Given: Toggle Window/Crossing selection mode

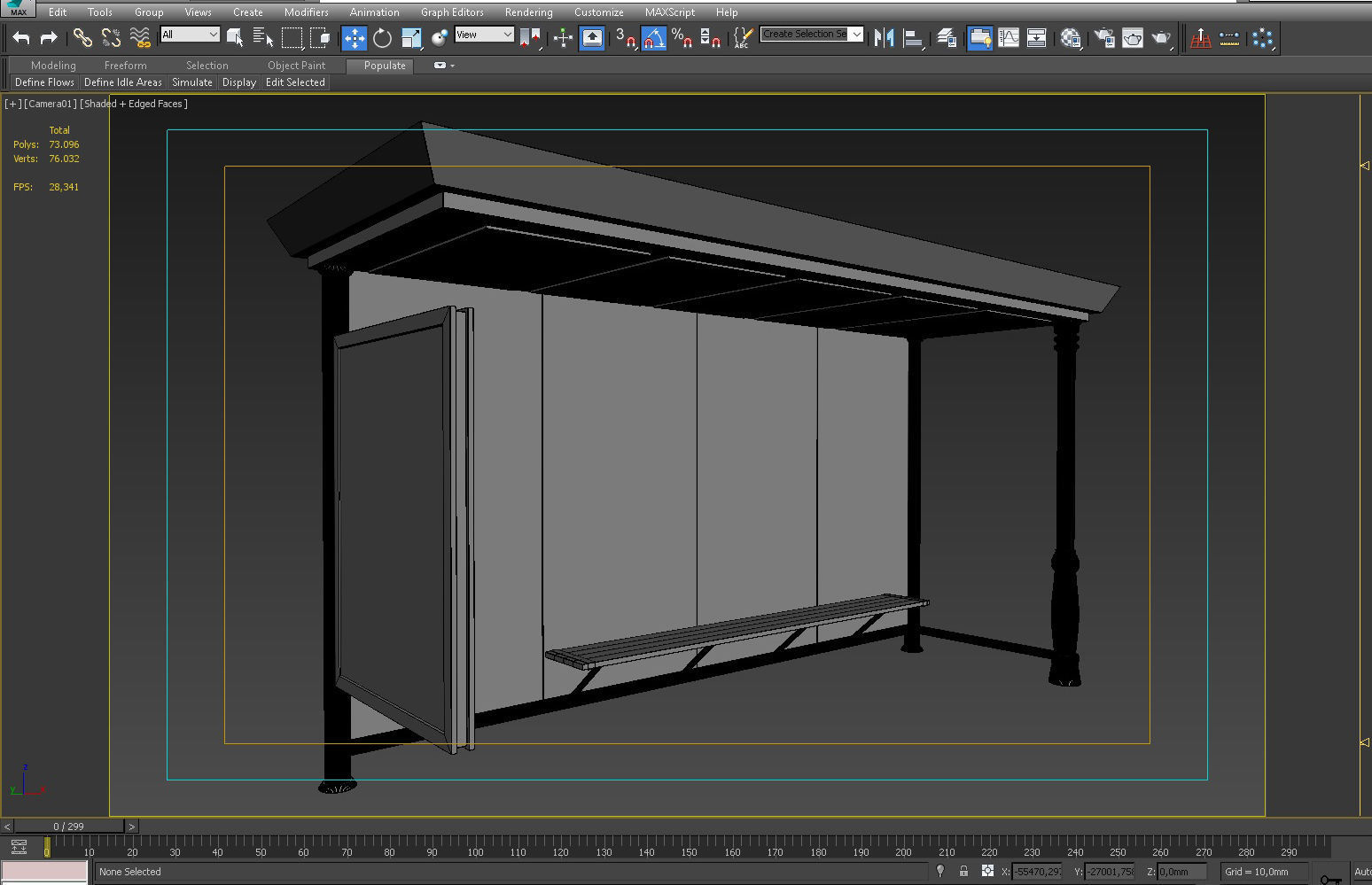Looking at the screenshot, I should 320,37.
